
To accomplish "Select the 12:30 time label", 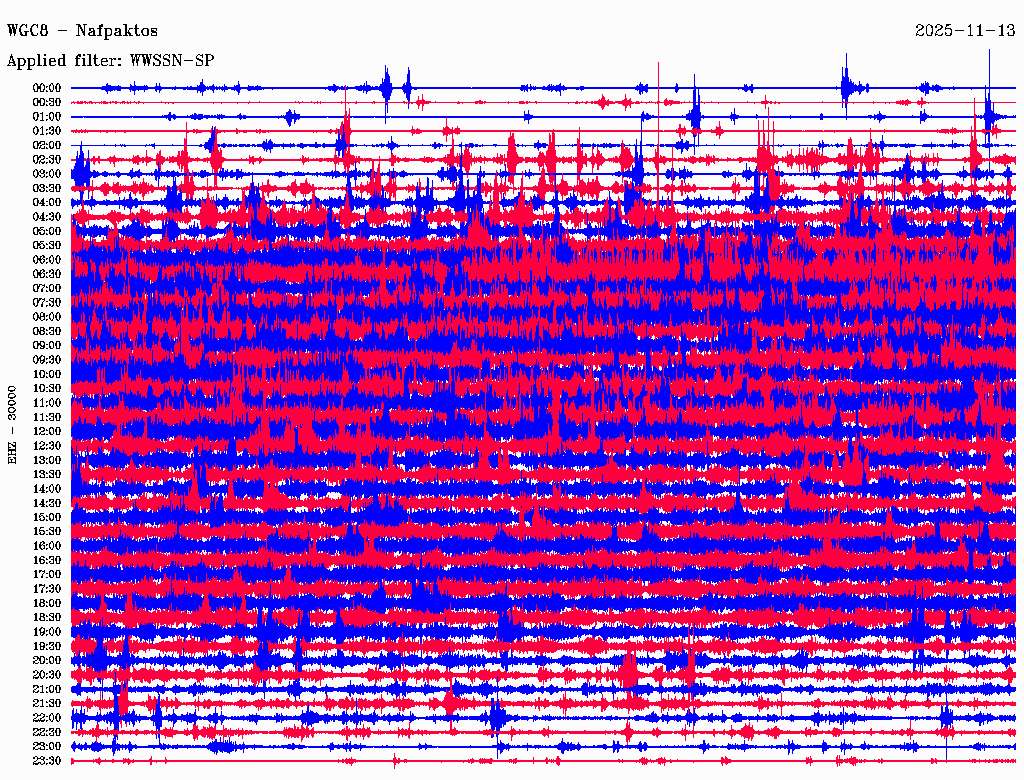I will [x=47, y=446].
